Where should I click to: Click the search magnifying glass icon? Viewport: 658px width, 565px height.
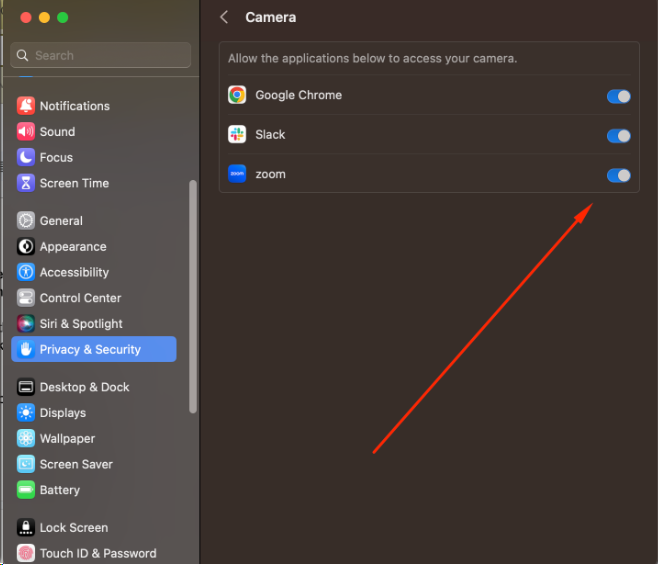coord(22,55)
